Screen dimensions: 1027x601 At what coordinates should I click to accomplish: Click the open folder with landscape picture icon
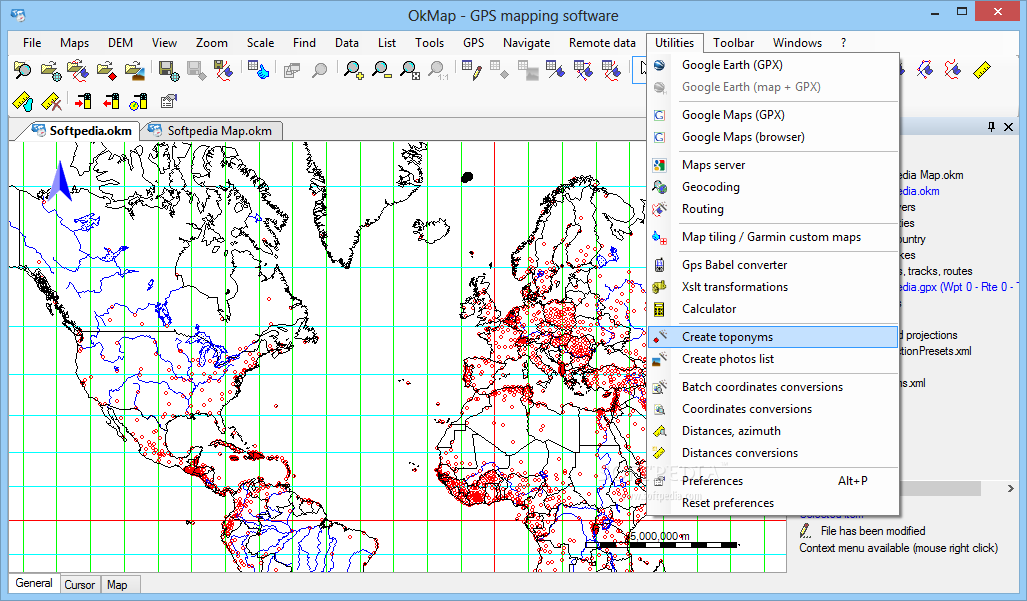tap(134, 70)
